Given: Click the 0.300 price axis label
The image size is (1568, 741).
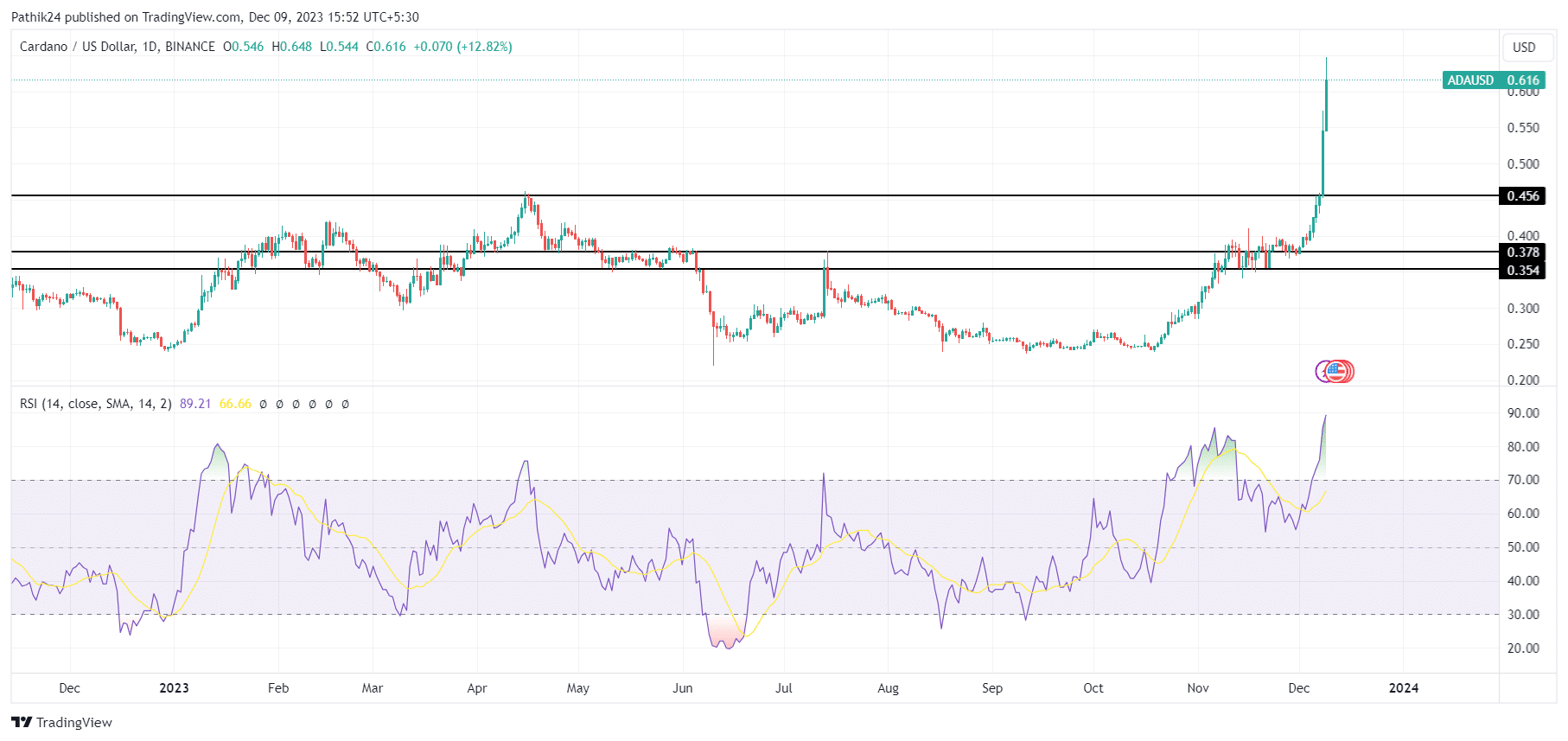Looking at the screenshot, I should pos(1523,309).
